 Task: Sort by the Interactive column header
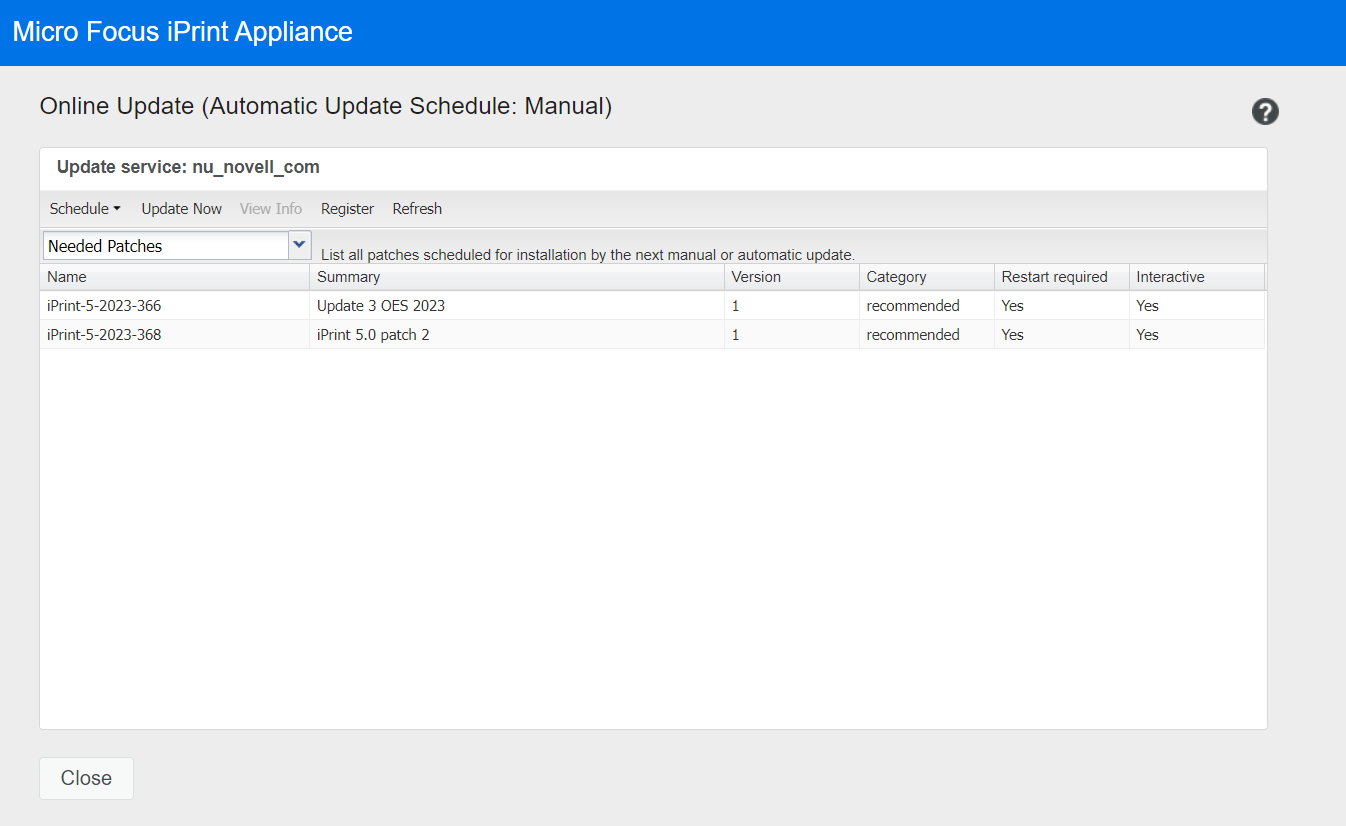coord(1170,277)
